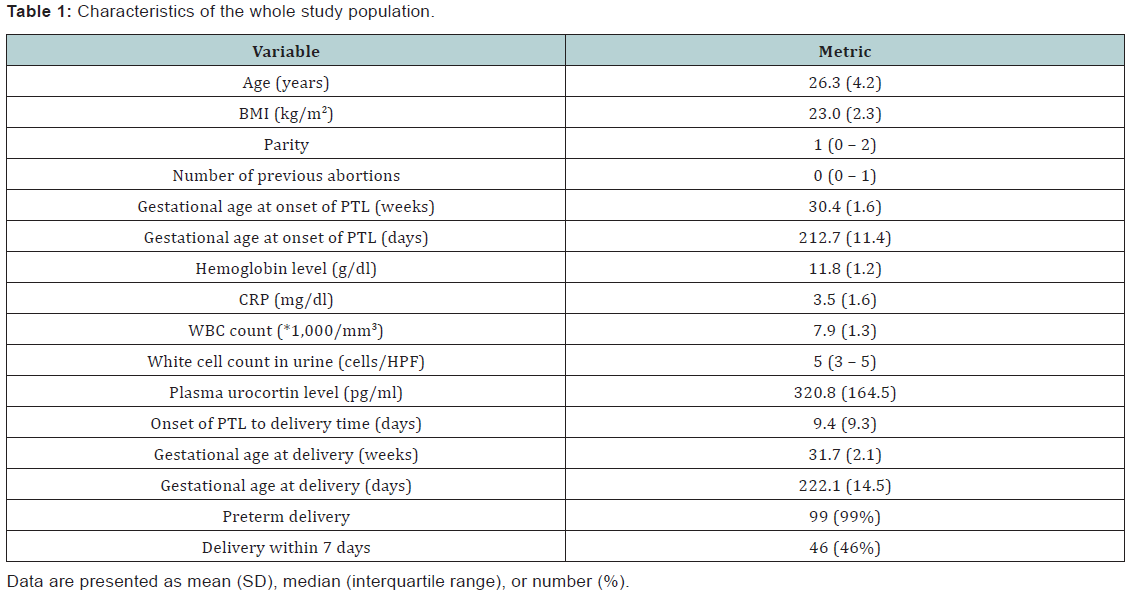Click the Hemoglobin level row label
This screenshot has width=1128, height=593.
click(x=285, y=268)
